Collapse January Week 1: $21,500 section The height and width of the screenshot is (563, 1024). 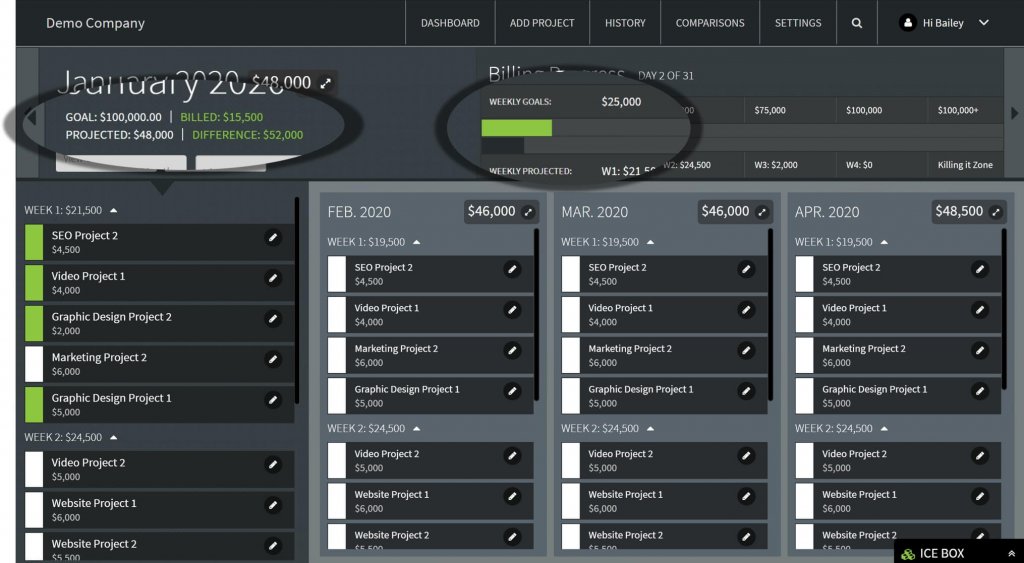(114, 210)
